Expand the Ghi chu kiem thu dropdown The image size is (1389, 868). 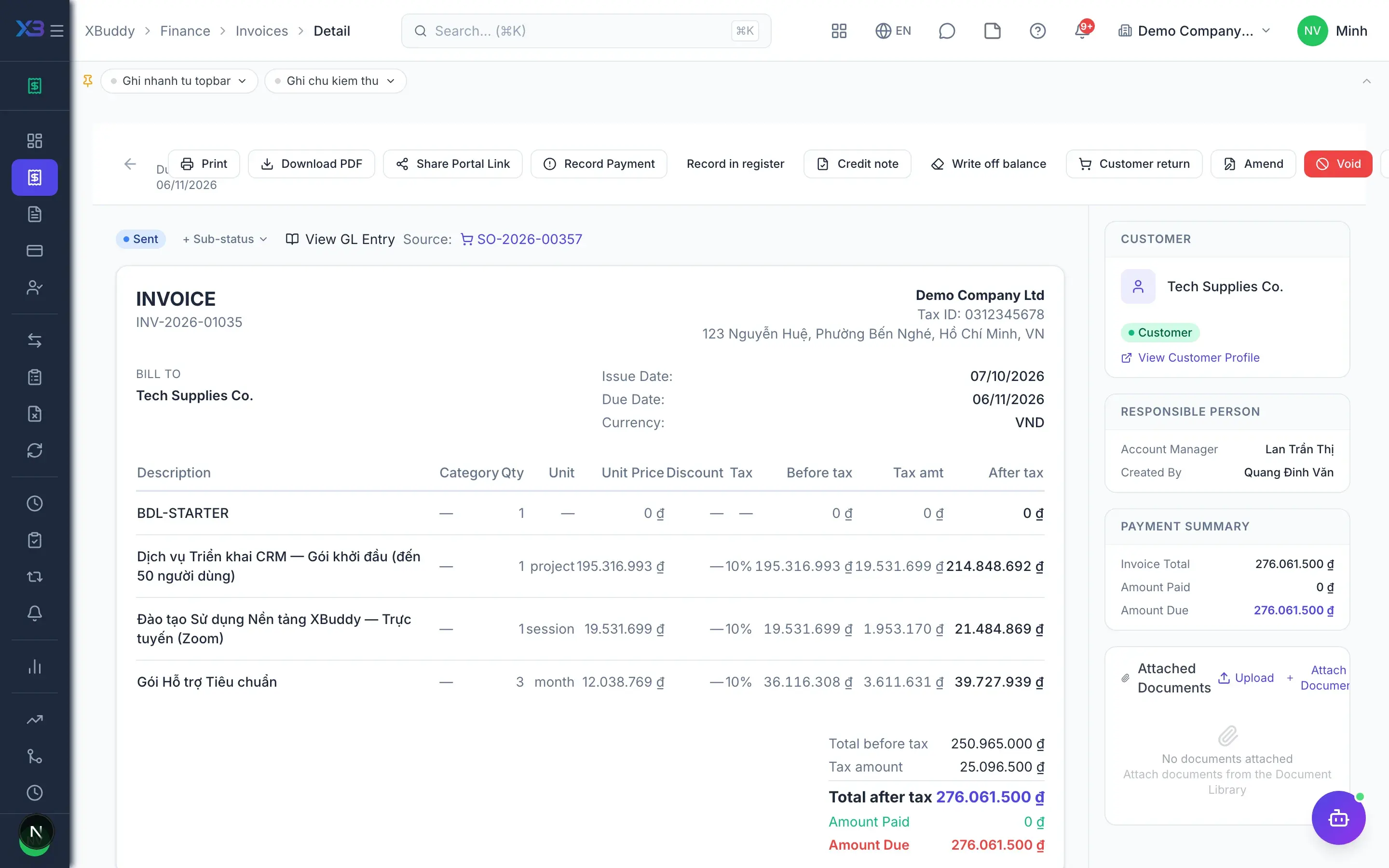pyautogui.click(x=335, y=81)
